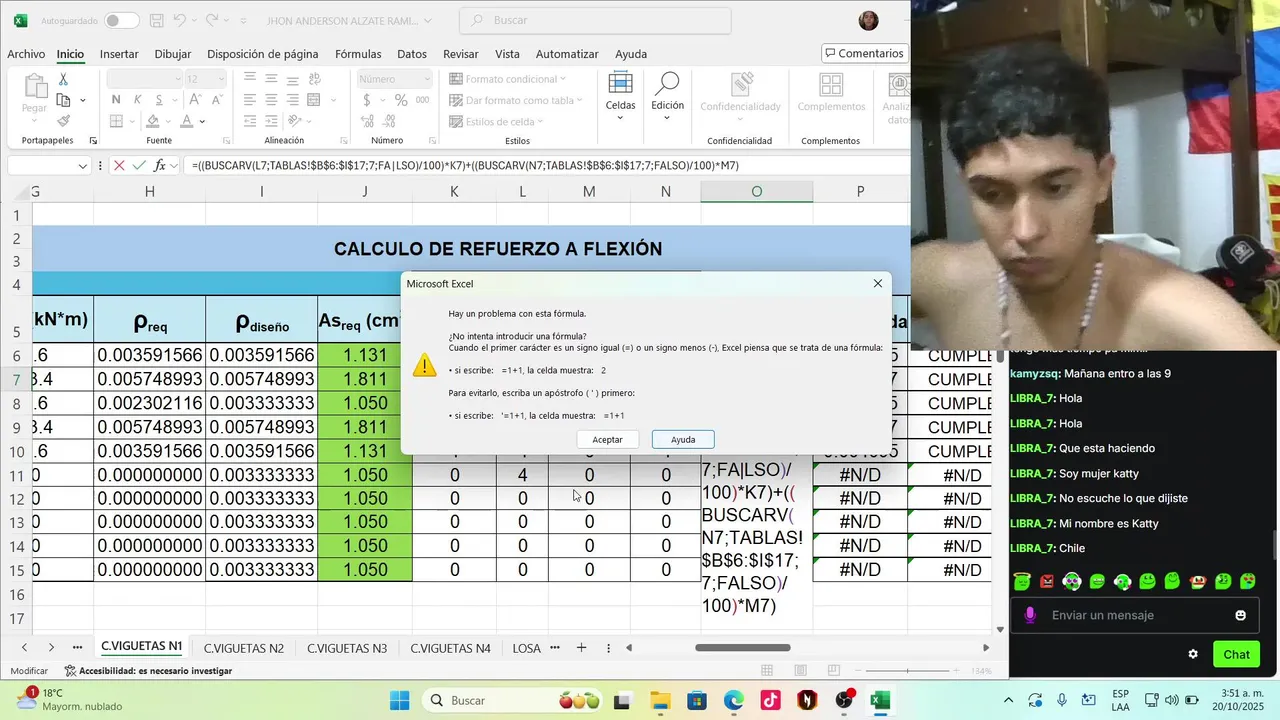Click the currency $ format icon

(x=367, y=100)
